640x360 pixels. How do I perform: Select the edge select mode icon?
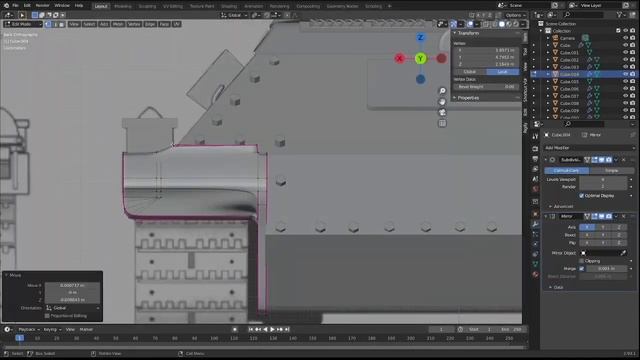[56, 24]
